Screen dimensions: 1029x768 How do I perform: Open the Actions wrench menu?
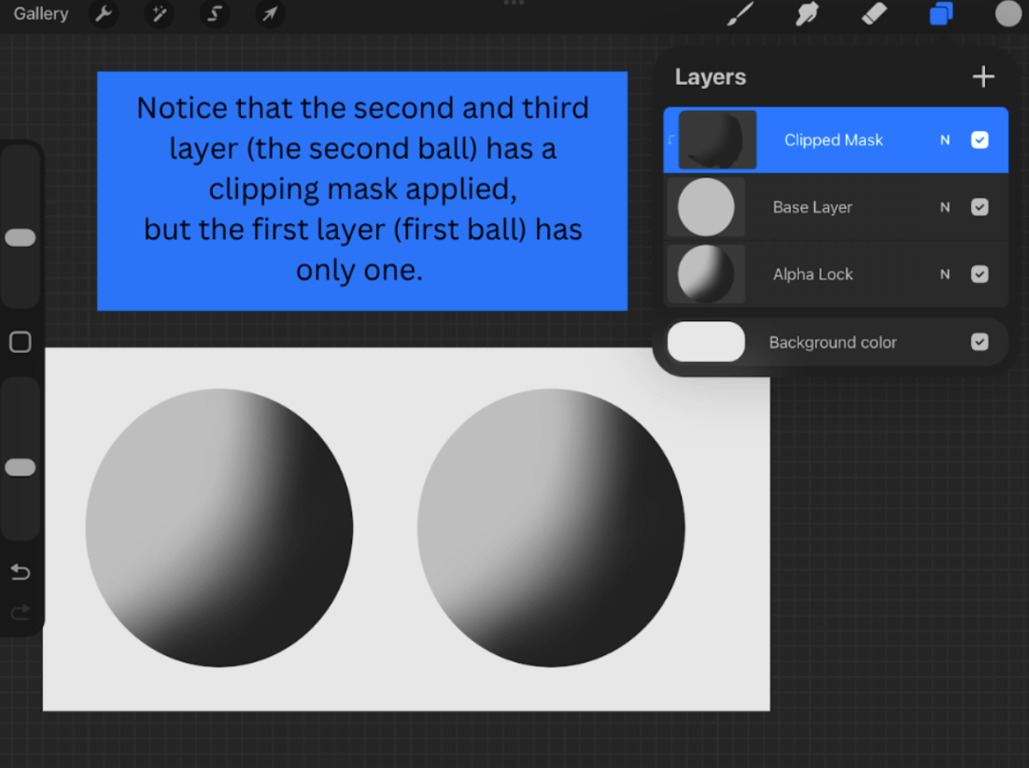[x=103, y=13]
